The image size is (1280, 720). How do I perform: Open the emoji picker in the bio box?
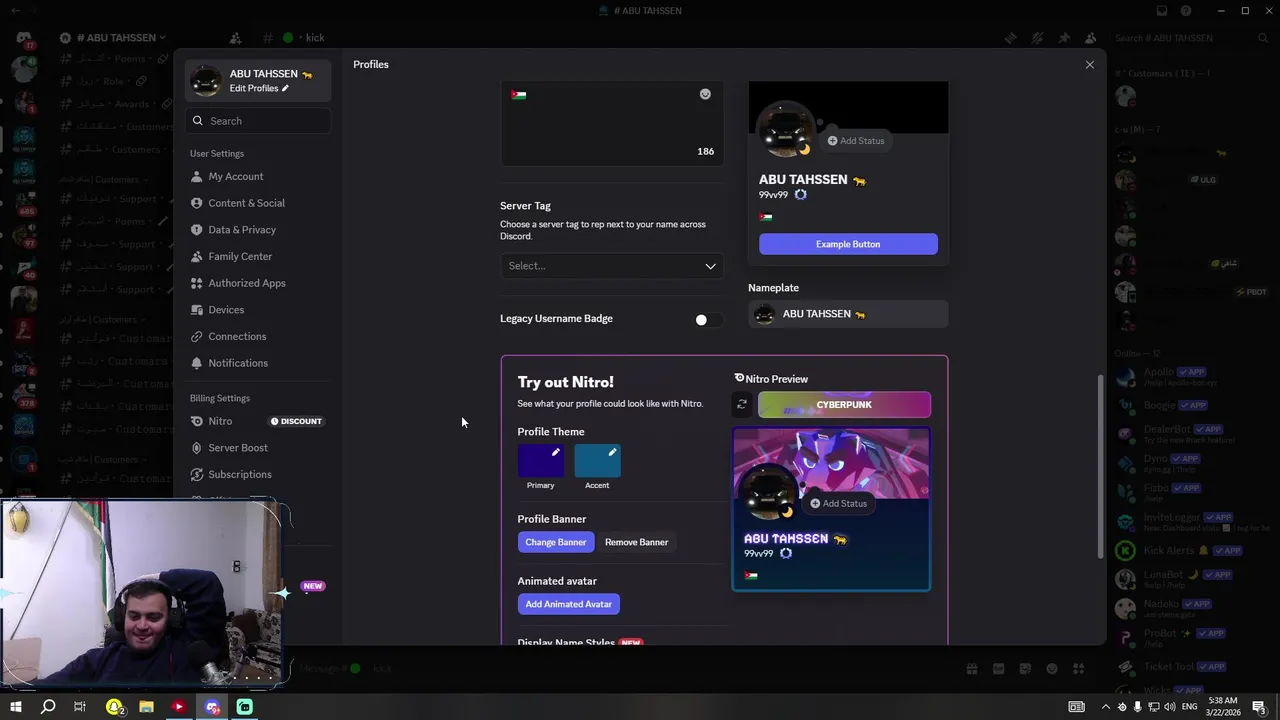[x=705, y=94]
